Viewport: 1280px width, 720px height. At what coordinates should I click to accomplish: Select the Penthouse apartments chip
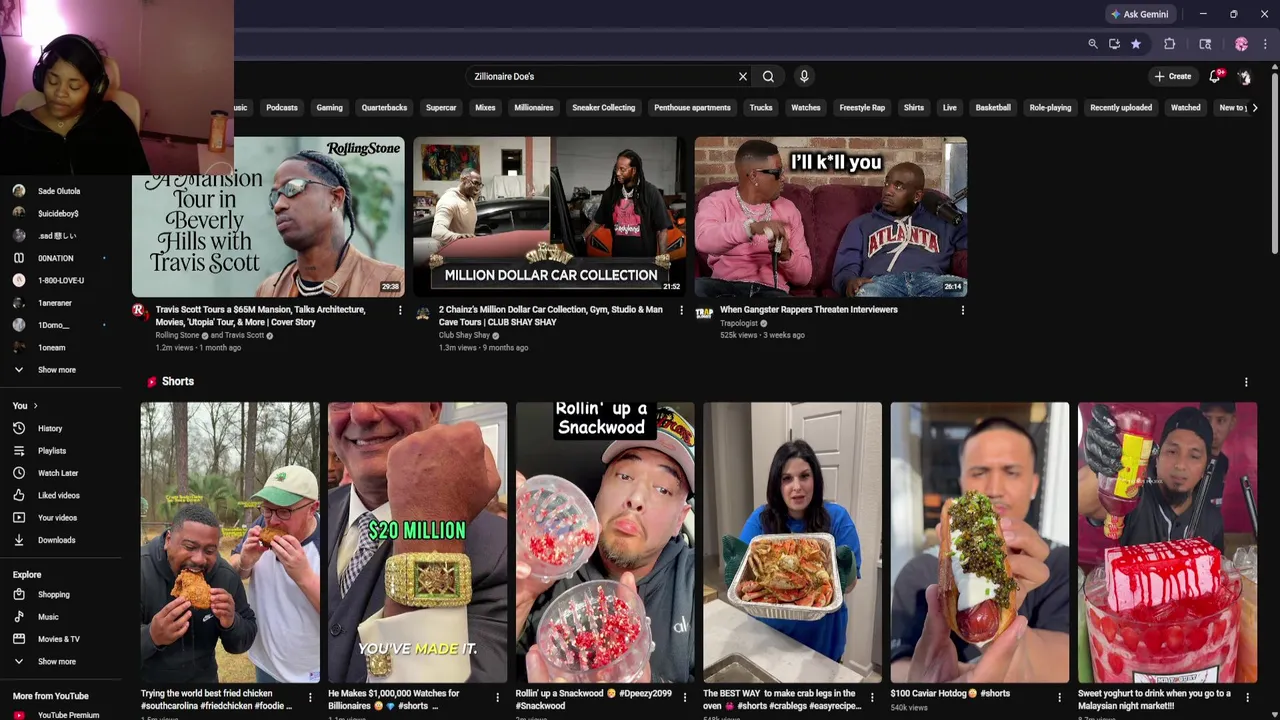692,108
